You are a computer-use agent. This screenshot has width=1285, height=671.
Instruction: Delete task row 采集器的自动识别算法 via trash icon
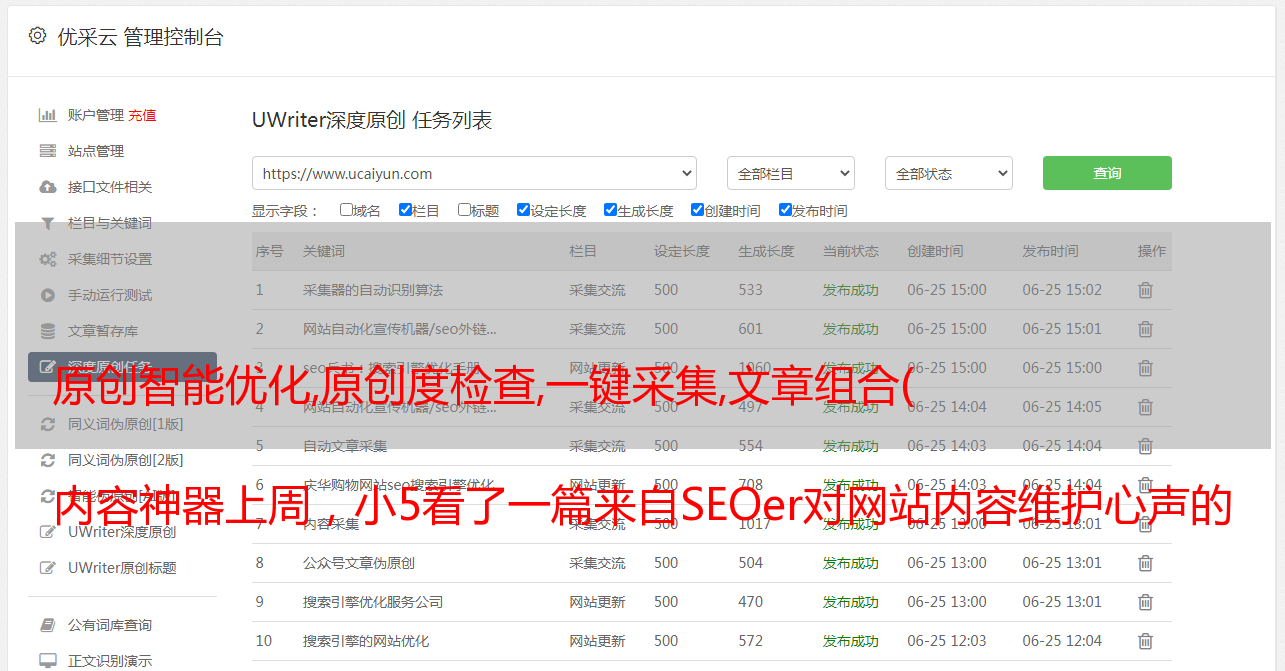pyautogui.click(x=1145, y=290)
